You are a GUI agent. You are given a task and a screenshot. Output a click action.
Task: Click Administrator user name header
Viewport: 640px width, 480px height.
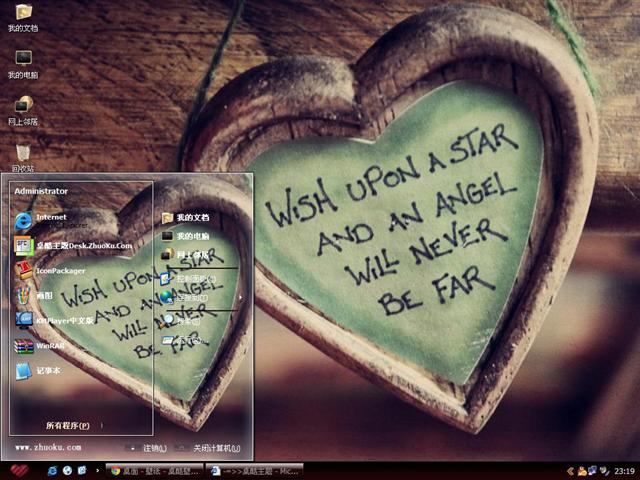coord(41,191)
